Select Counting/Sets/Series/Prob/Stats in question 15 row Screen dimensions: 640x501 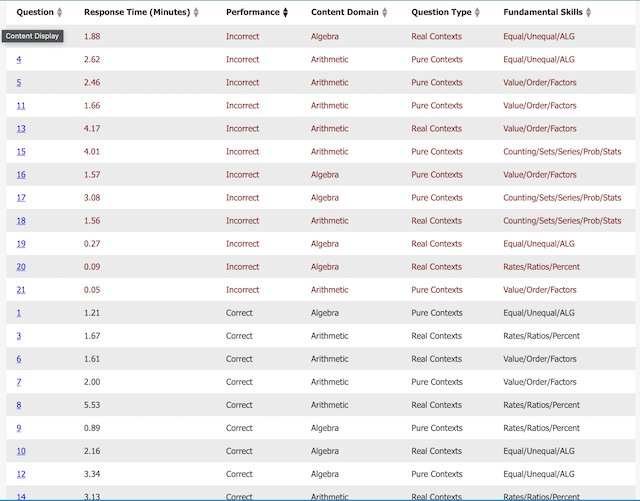[562, 152]
